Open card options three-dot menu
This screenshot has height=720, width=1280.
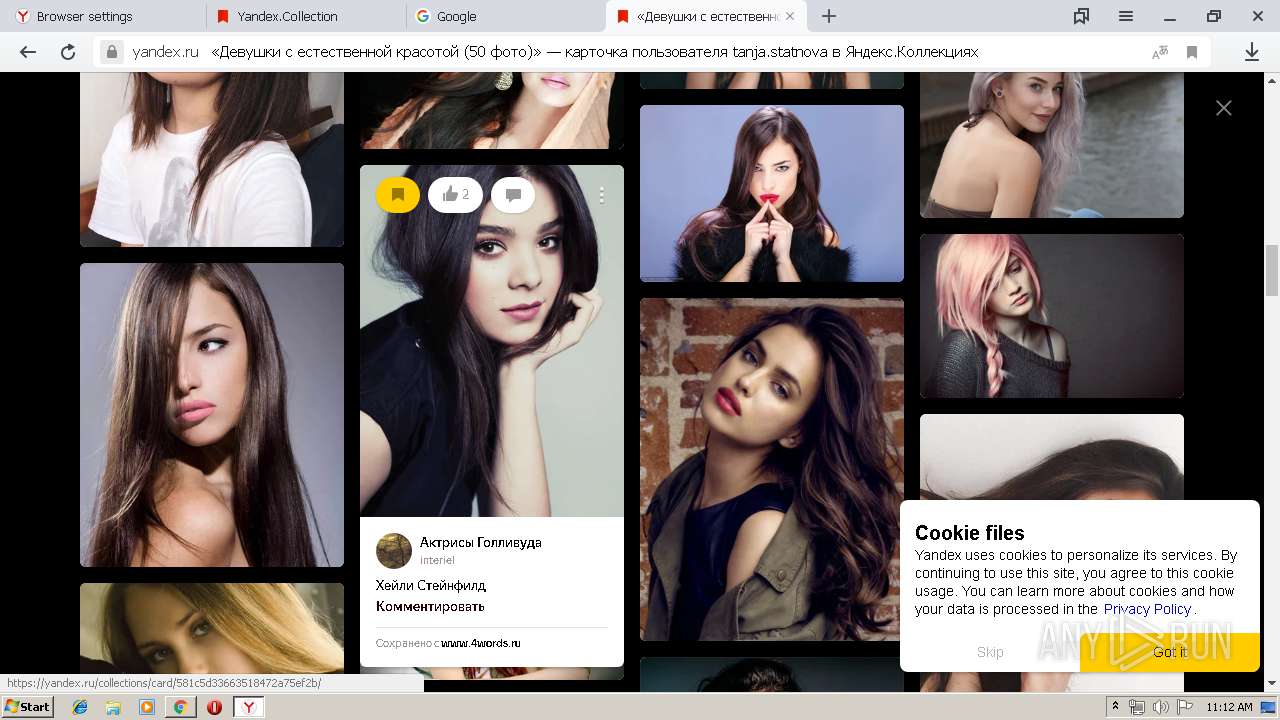tap(602, 196)
